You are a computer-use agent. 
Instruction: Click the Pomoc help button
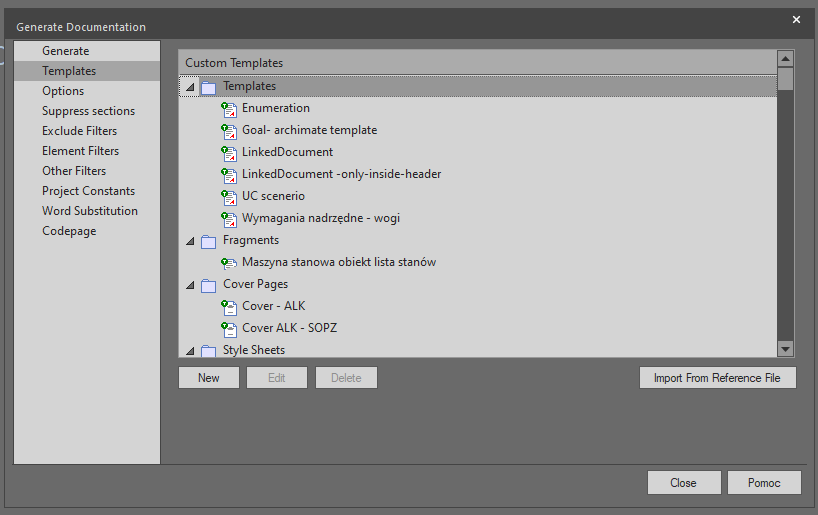(764, 483)
